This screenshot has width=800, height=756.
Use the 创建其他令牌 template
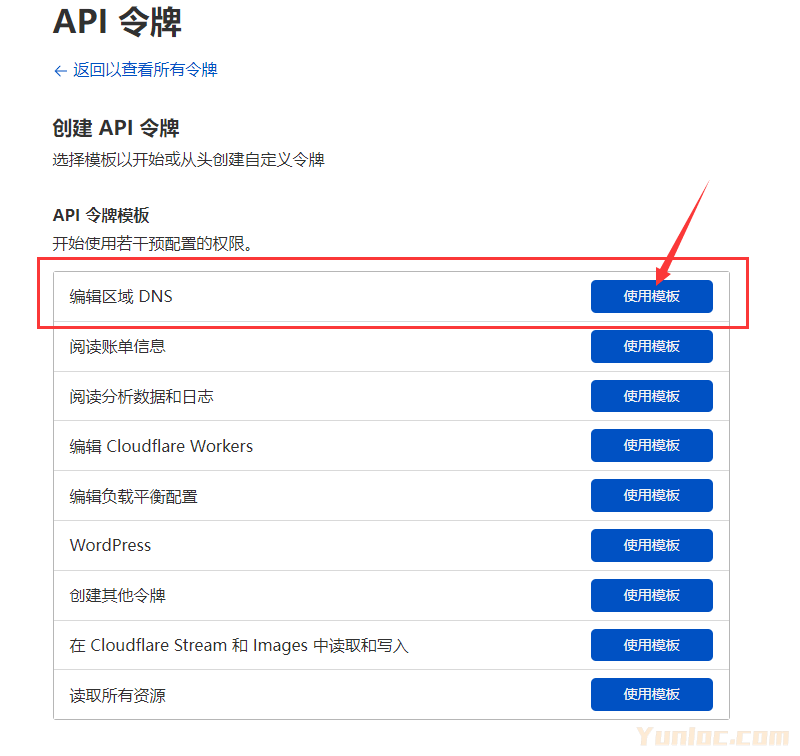click(x=651, y=595)
